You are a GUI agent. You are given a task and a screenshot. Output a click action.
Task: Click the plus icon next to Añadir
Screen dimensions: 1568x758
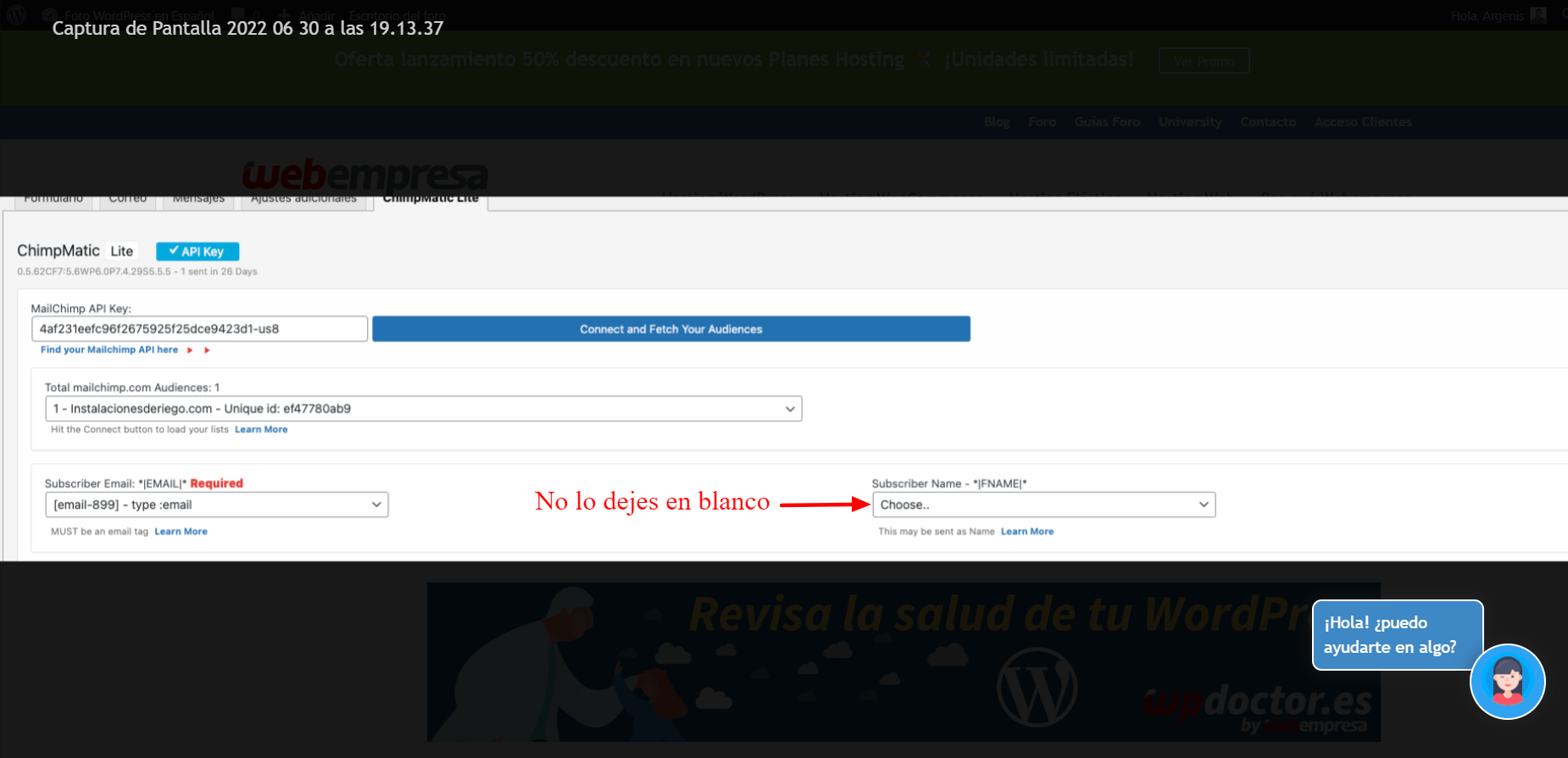286,14
